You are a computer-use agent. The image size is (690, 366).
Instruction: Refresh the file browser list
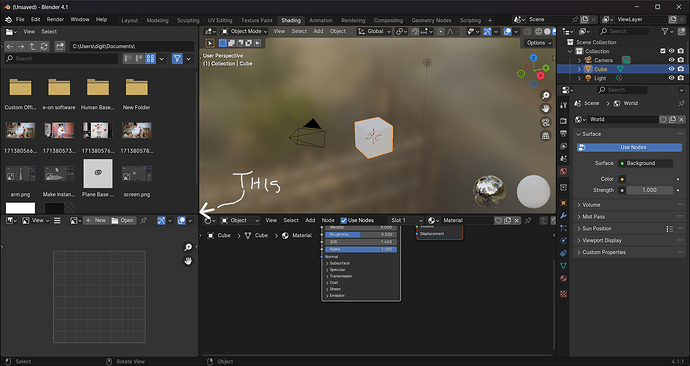coord(44,46)
